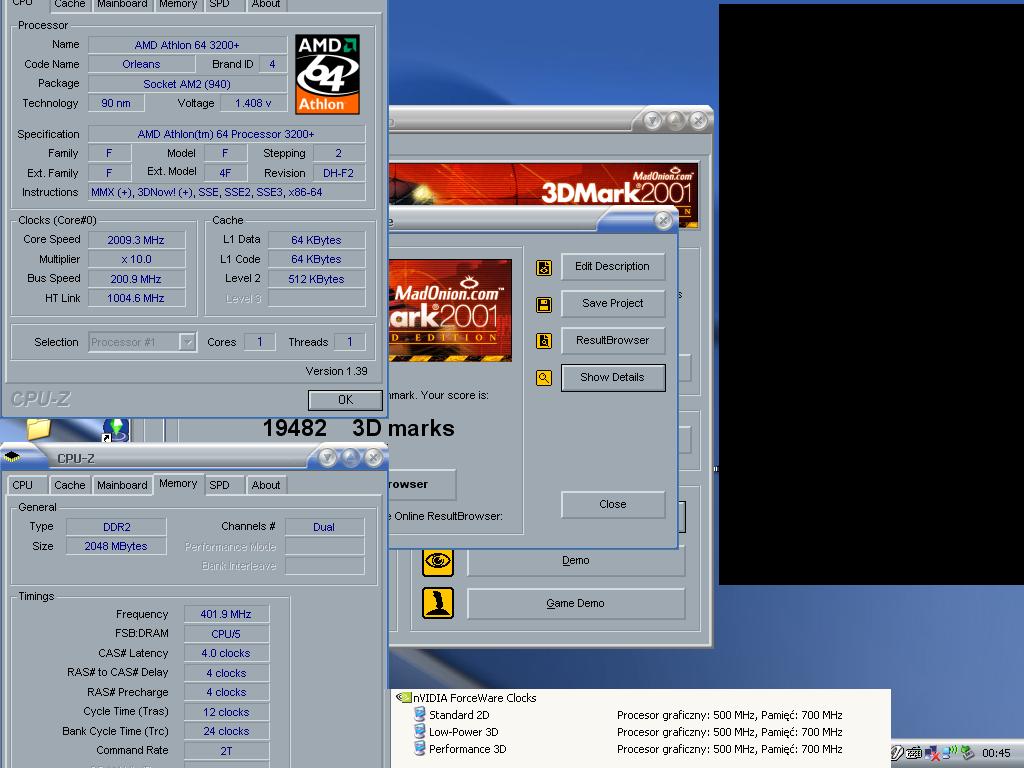Click the HT Link 1004.6 MHz value
The height and width of the screenshot is (768, 1024).
[136, 298]
